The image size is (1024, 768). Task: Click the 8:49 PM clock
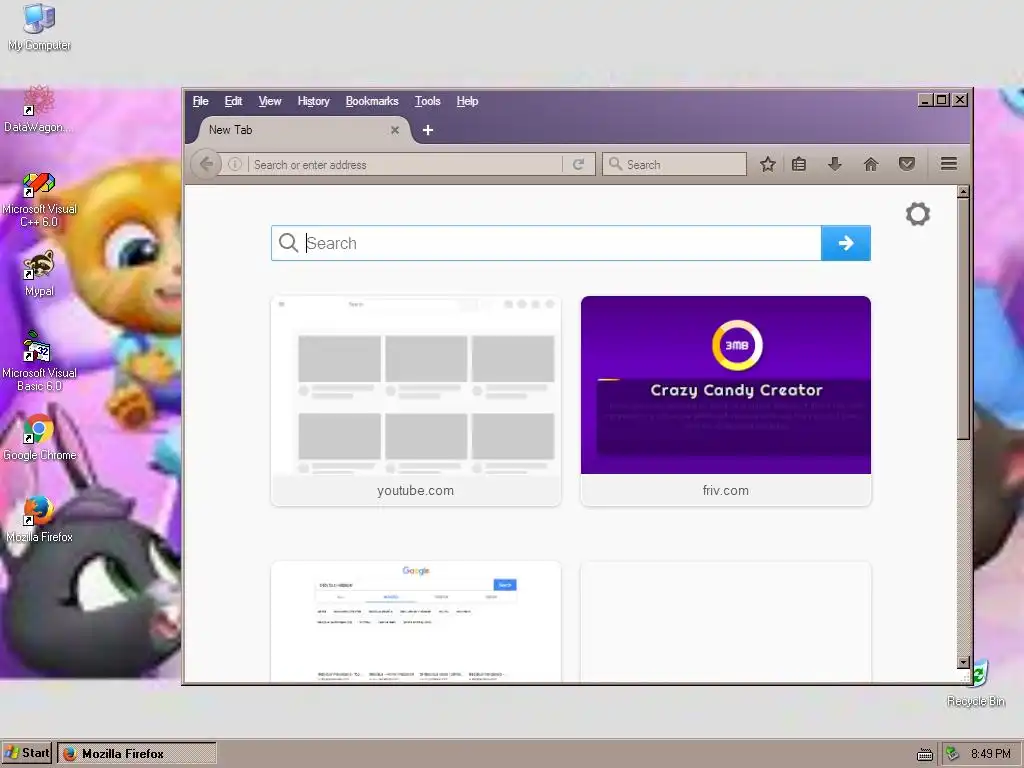(x=991, y=754)
